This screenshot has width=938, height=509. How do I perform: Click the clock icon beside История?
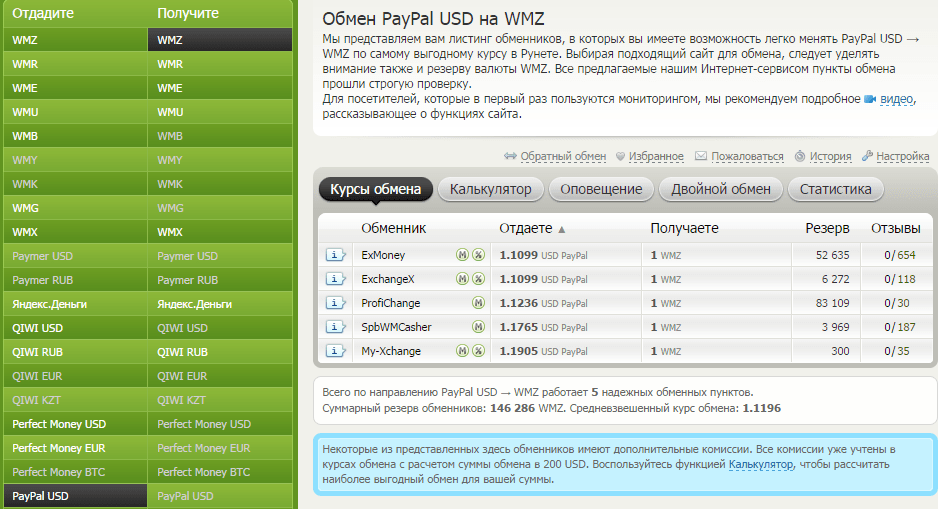click(800, 156)
